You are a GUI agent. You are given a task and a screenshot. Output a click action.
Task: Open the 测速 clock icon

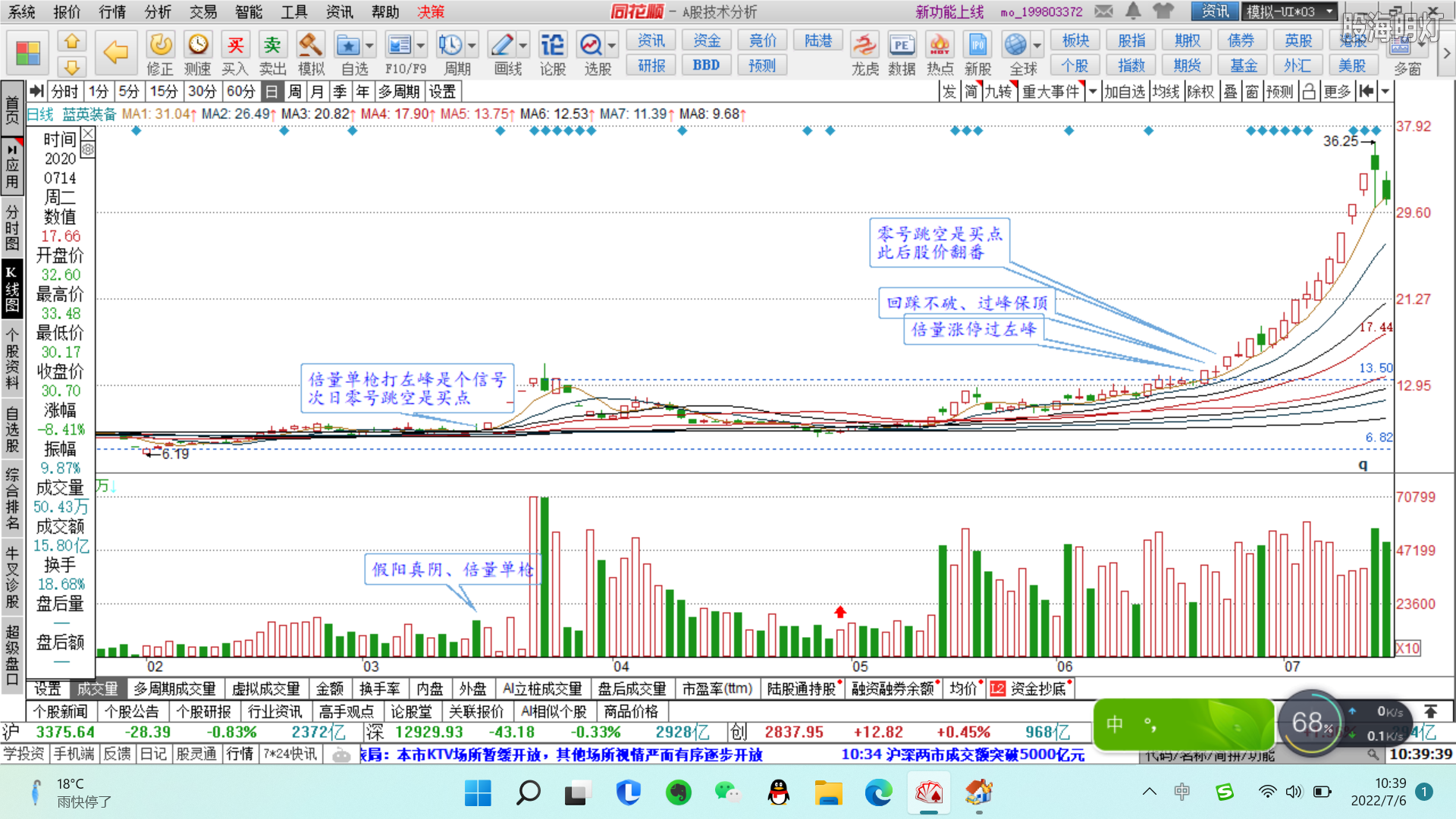coord(198,45)
